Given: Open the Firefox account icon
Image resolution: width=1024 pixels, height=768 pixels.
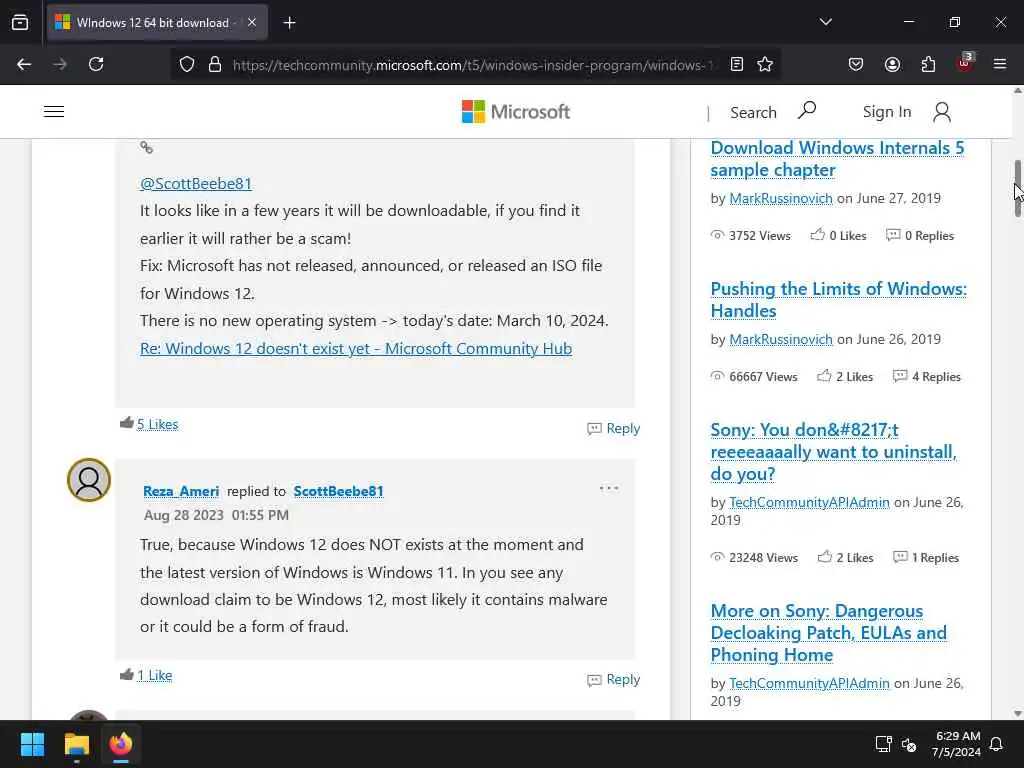Looking at the screenshot, I should point(892,64).
